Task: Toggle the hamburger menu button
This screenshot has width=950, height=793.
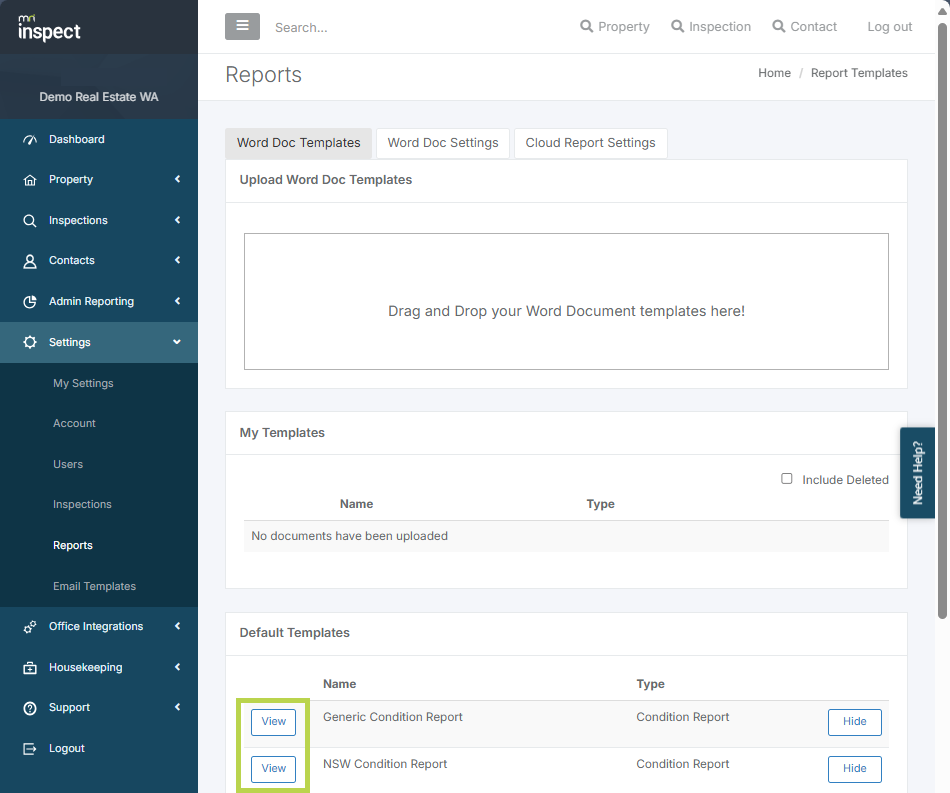Action: coord(242,26)
